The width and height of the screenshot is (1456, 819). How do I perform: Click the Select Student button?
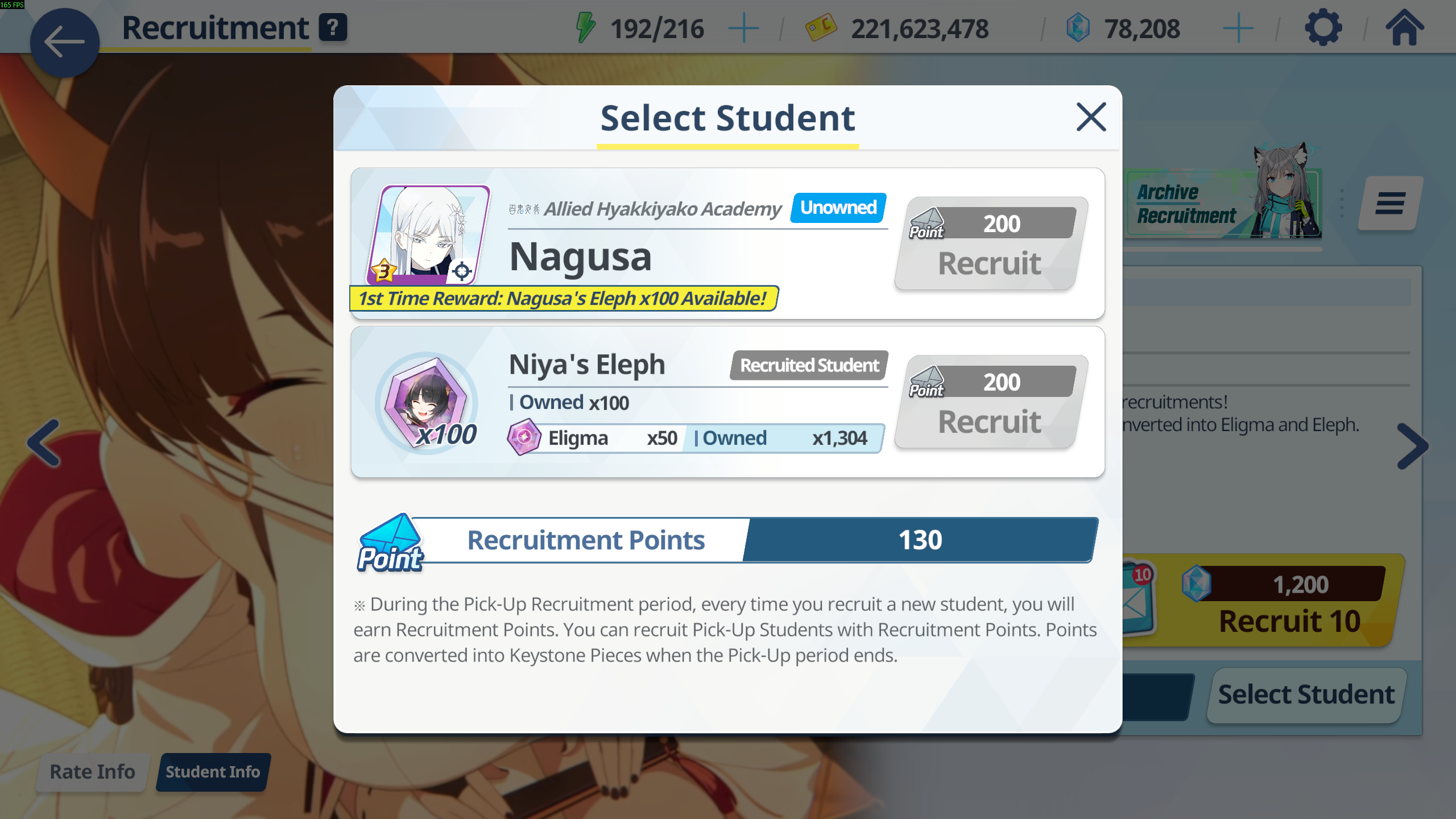[x=1306, y=695]
